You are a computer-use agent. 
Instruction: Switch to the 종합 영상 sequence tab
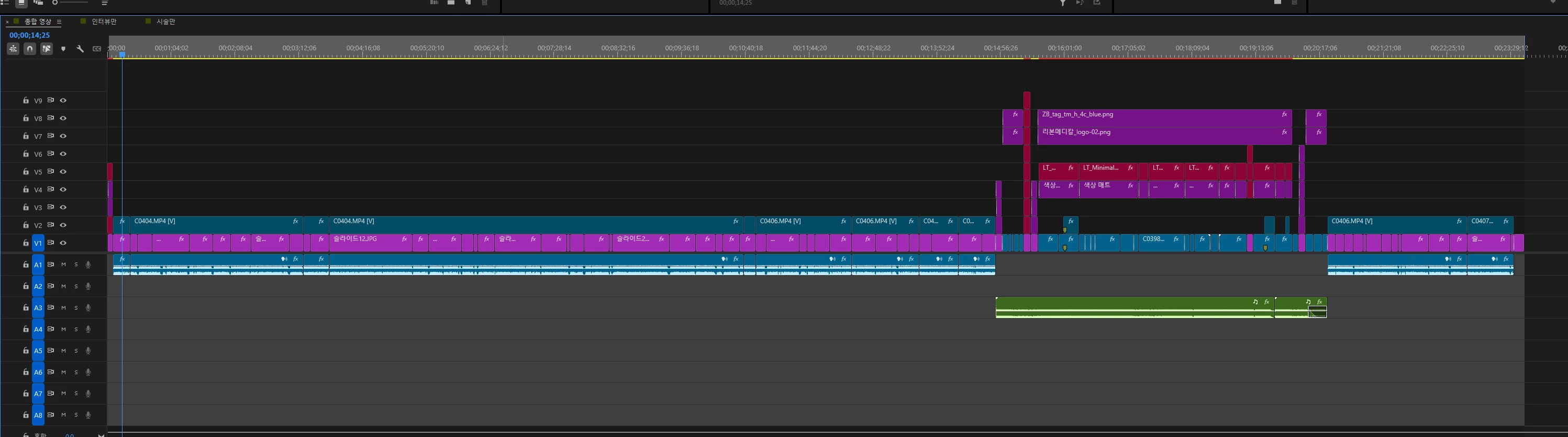[x=38, y=22]
